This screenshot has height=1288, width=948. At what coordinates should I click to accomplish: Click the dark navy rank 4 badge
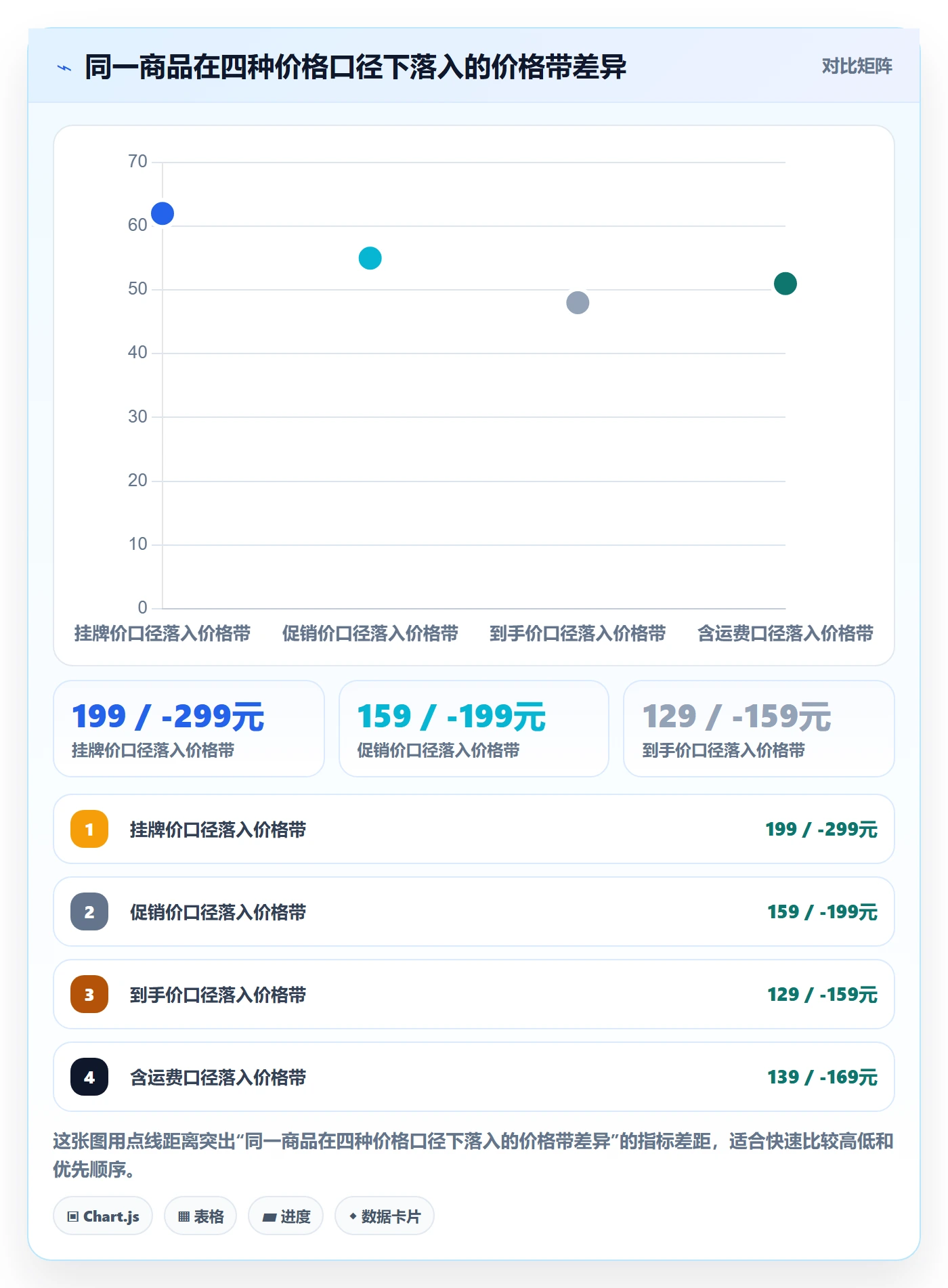click(89, 1077)
